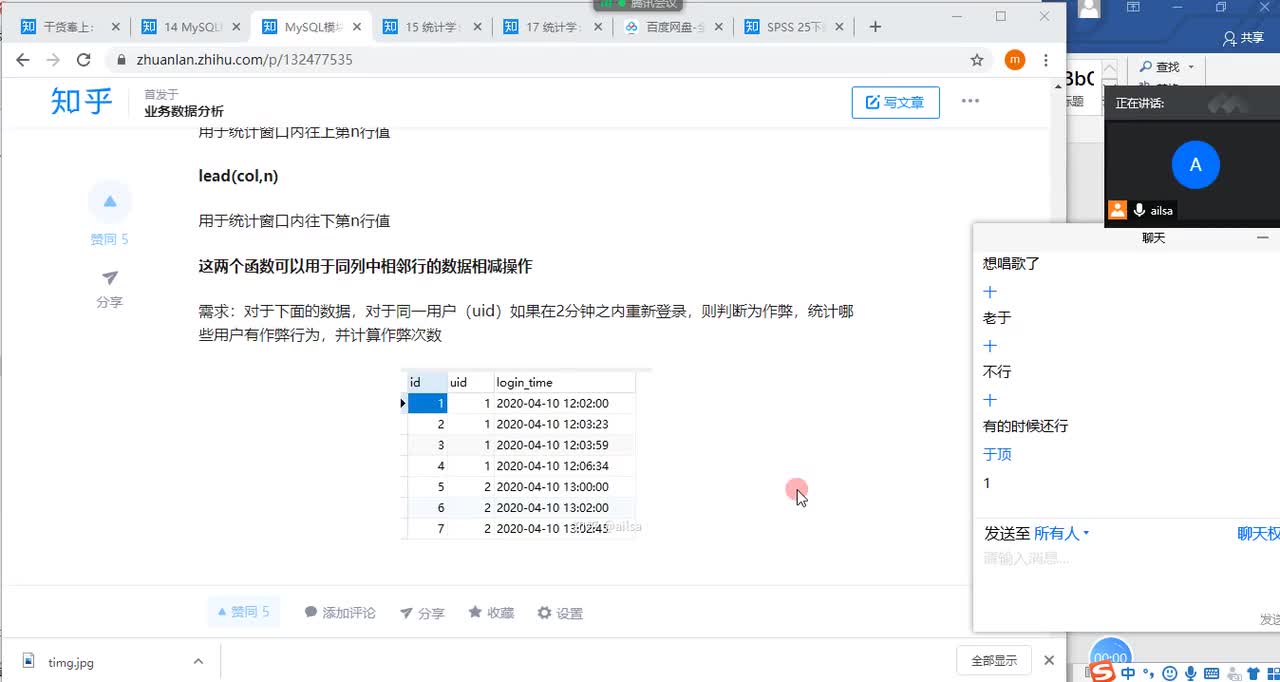
Task: Click the Tencent Meeting (腾讯会议) top bar
Action: tap(637, 5)
